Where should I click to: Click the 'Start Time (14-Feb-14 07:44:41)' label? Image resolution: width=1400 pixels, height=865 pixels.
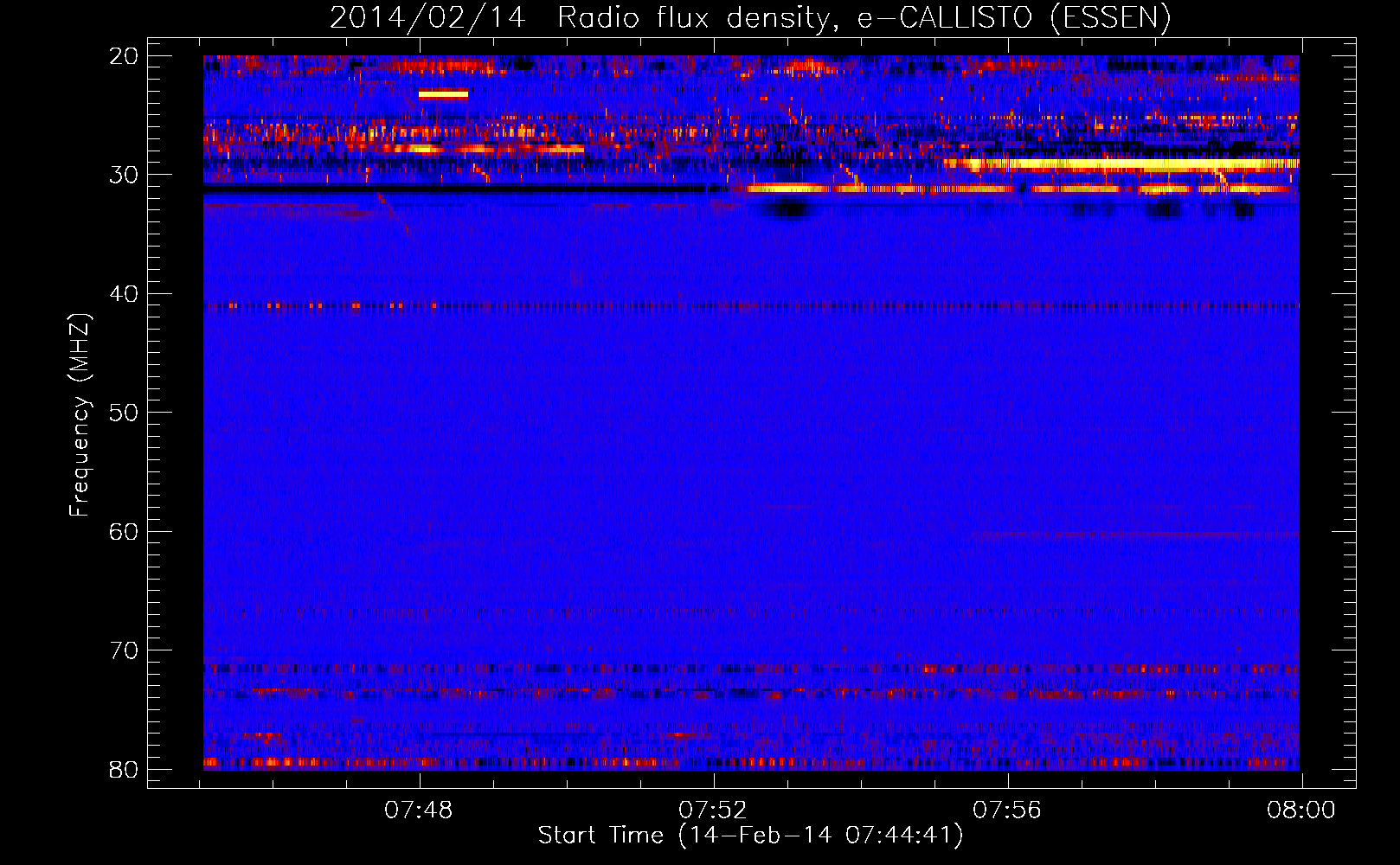tap(750, 836)
